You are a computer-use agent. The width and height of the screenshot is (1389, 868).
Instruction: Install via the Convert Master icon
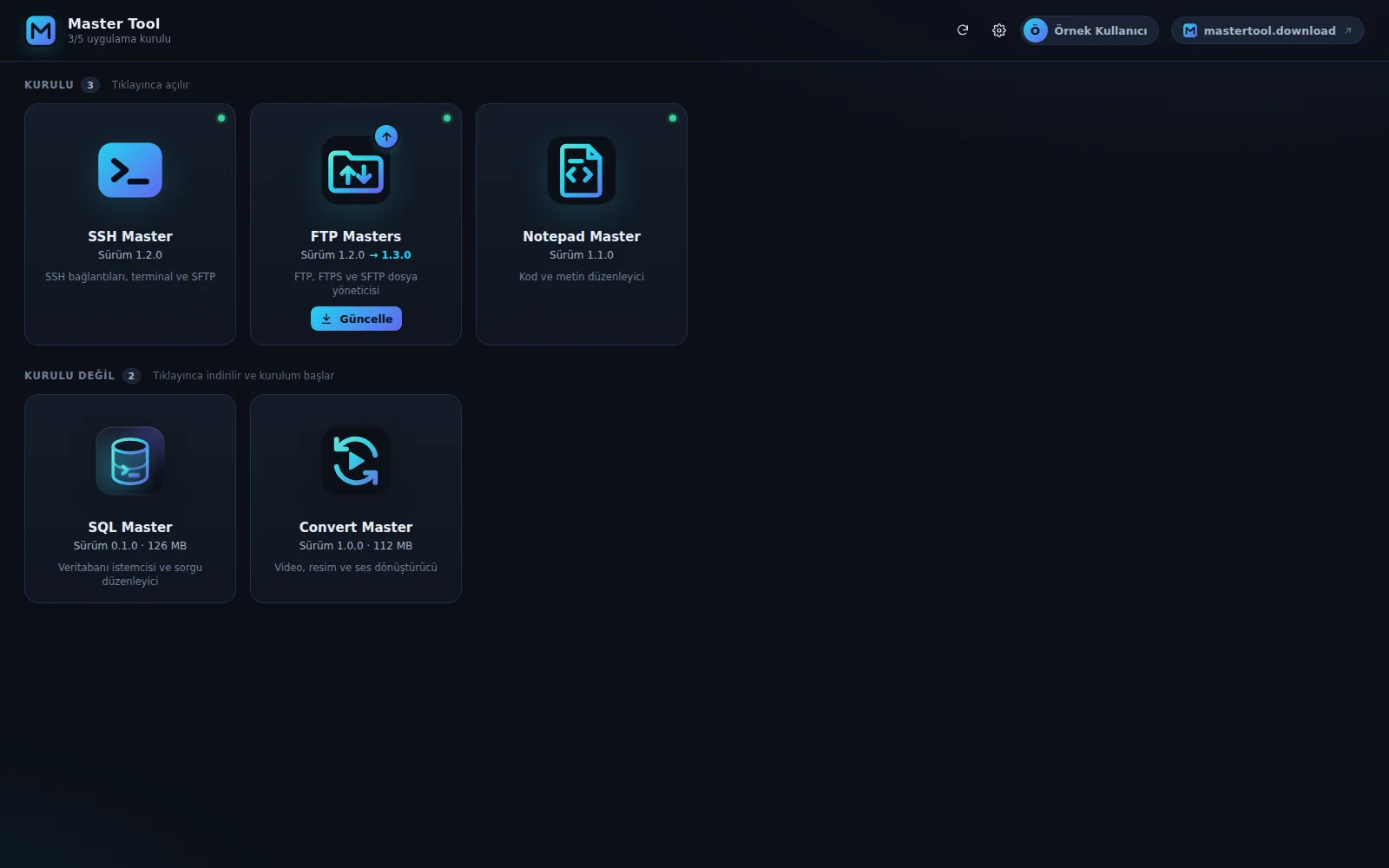[356, 461]
